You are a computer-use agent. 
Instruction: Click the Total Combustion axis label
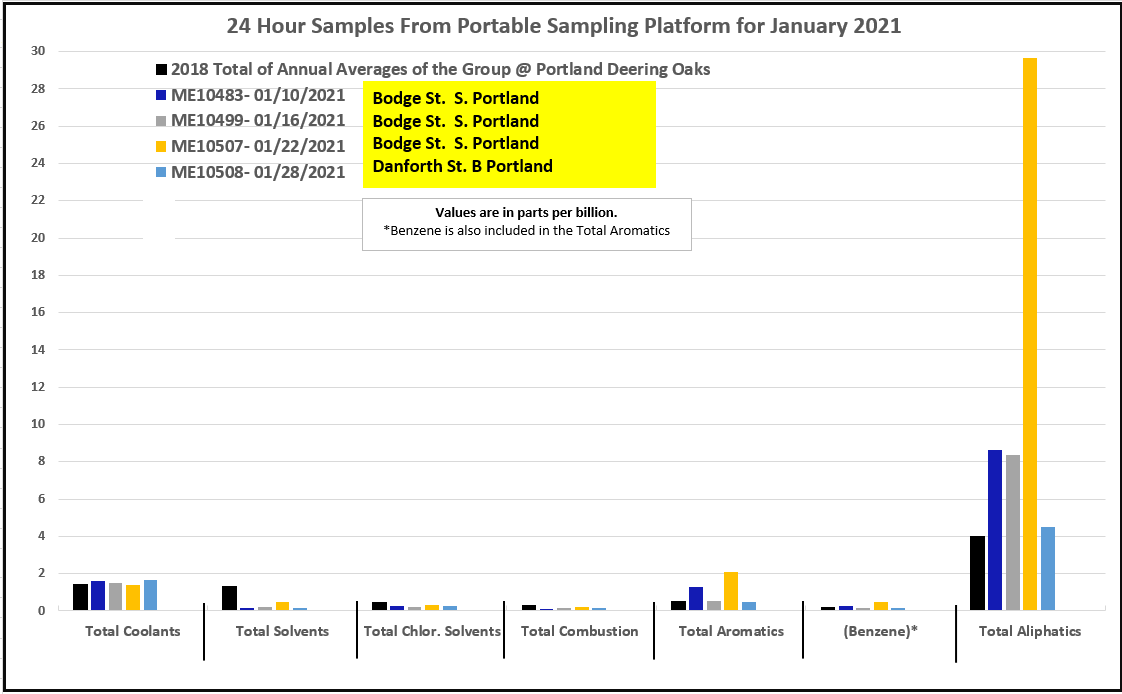(579, 631)
